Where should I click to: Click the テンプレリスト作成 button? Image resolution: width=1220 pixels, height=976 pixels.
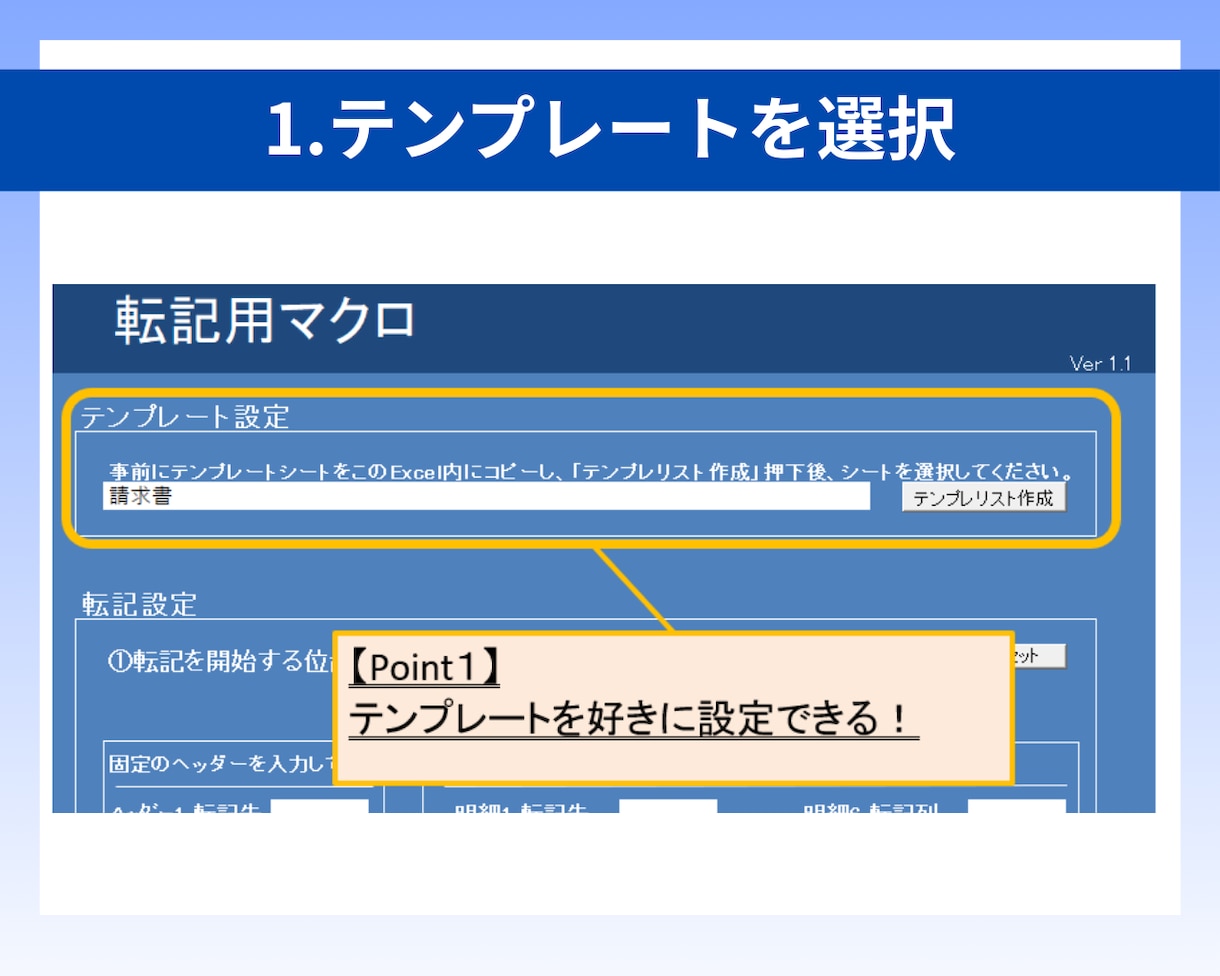click(983, 498)
